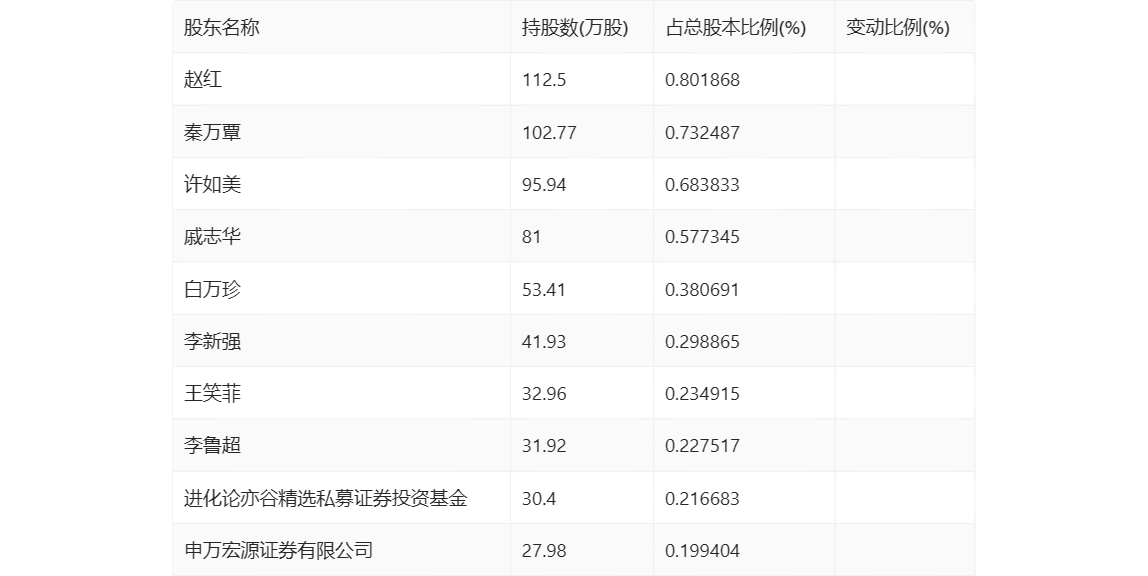Screen dimensions: 1148x576
Task: Click percentage value 0.577345
Action: tap(702, 236)
